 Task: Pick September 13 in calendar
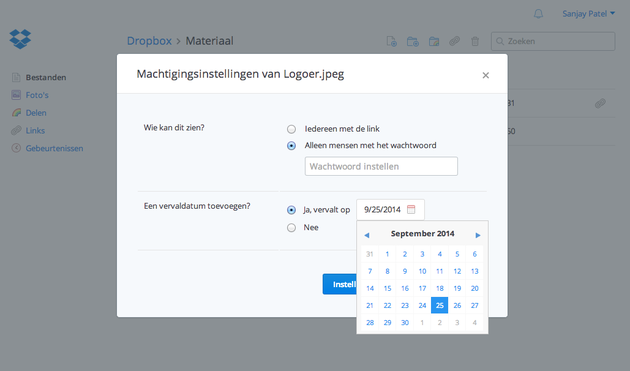pyautogui.click(x=475, y=271)
